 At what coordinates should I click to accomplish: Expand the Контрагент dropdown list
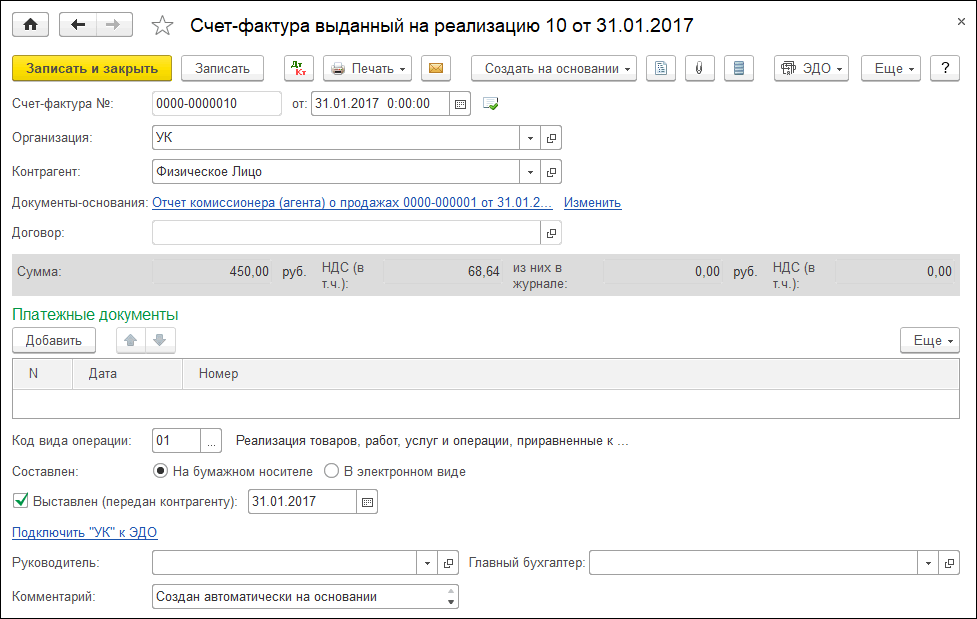click(530, 171)
